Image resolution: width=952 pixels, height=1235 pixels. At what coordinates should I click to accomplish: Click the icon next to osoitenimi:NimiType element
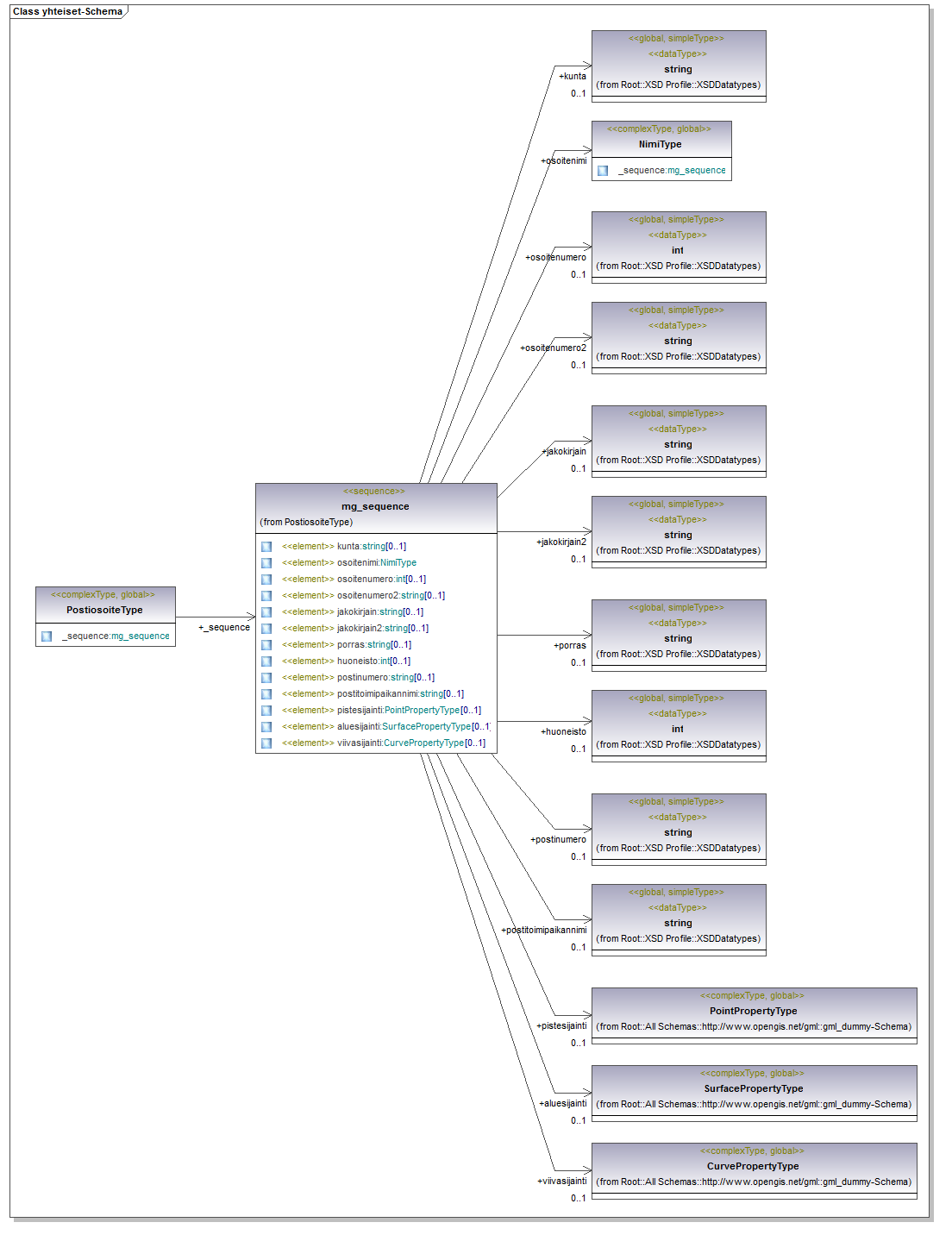click(x=266, y=563)
